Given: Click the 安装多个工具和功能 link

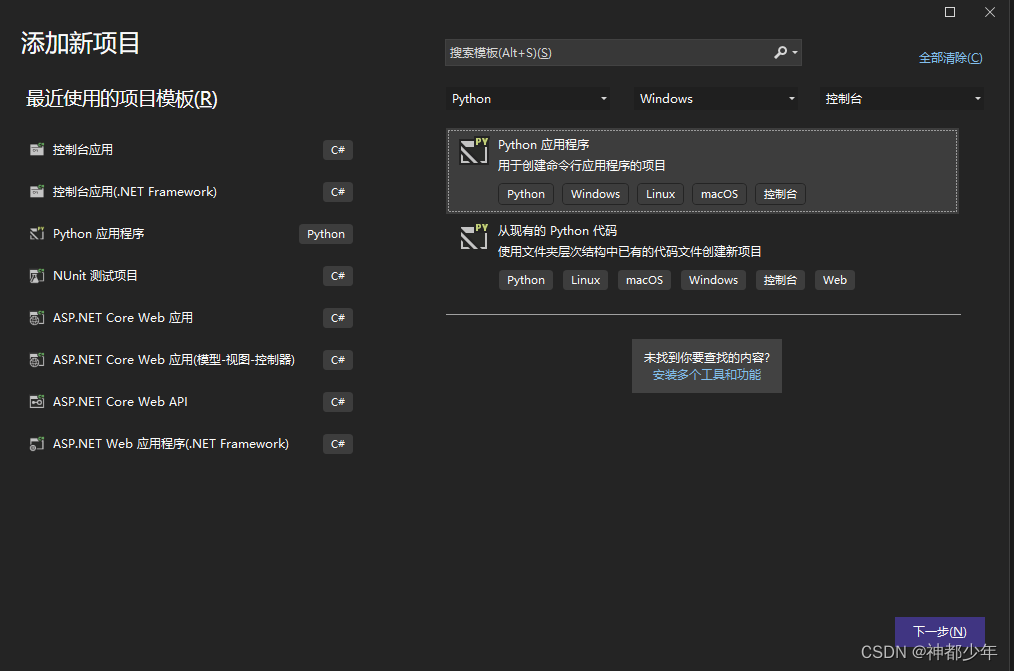Looking at the screenshot, I should 707,375.
